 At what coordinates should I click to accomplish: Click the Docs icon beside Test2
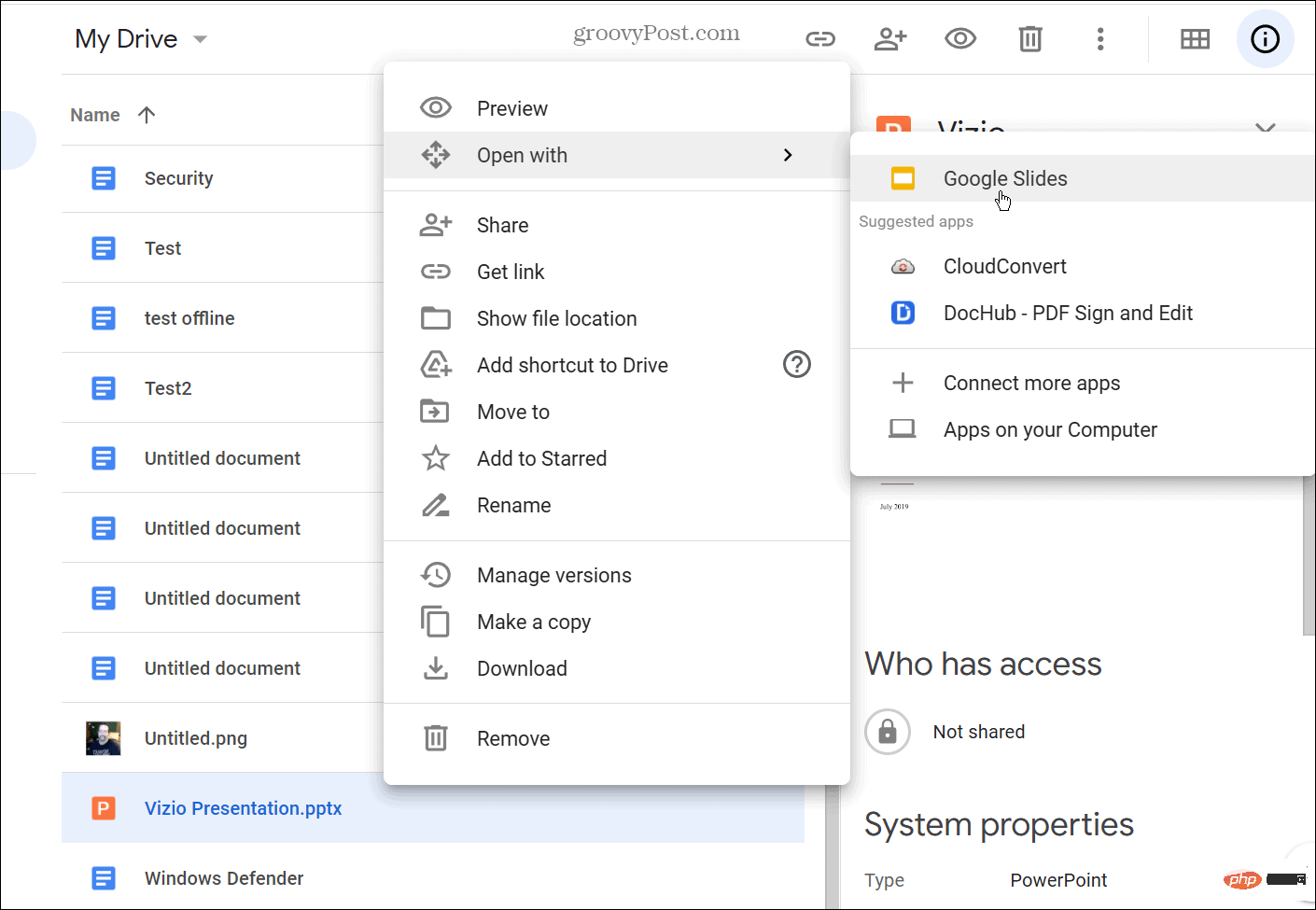(104, 388)
